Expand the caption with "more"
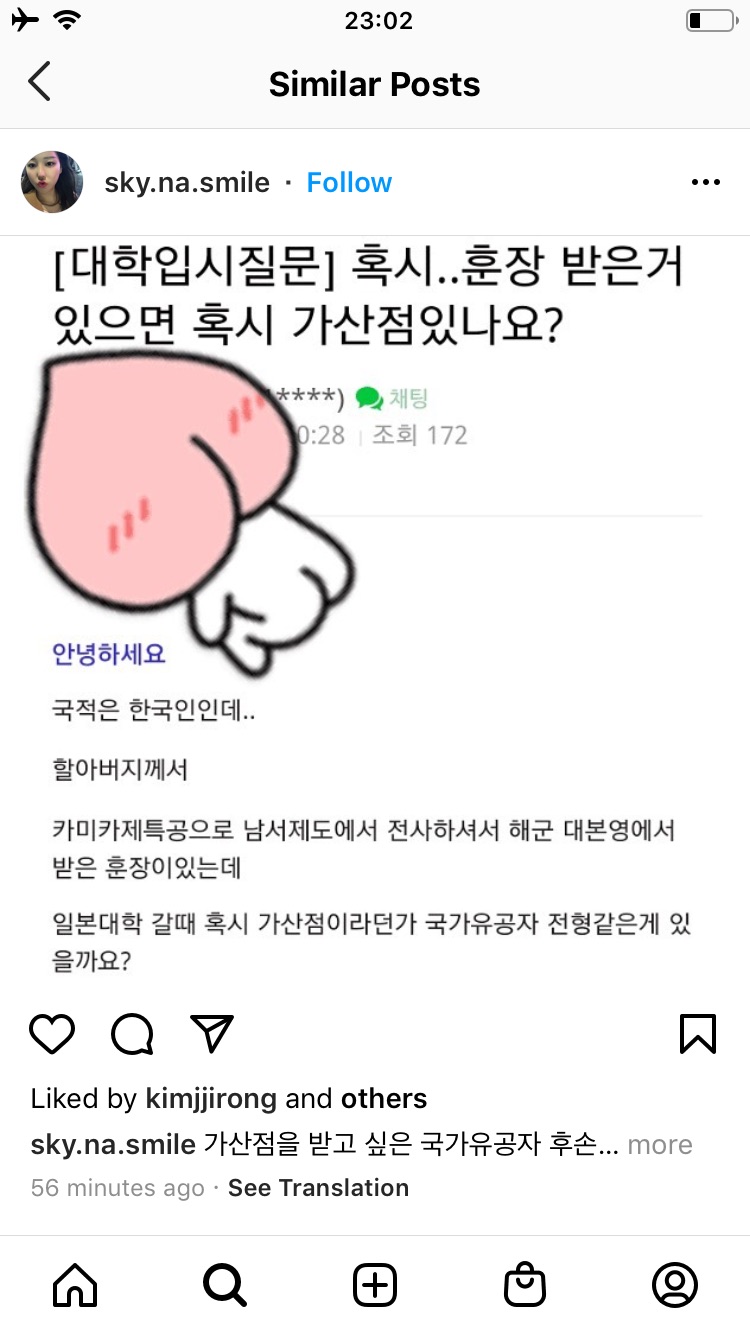 pyautogui.click(x=659, y=1144)
